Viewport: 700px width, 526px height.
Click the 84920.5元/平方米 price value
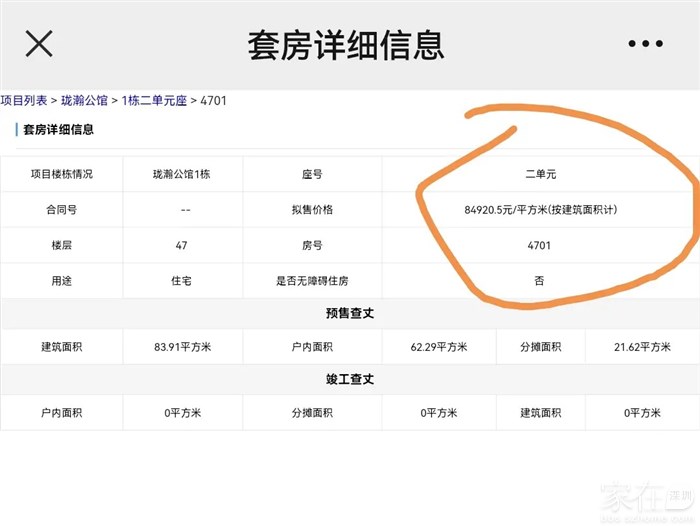[x=540, y=210]
